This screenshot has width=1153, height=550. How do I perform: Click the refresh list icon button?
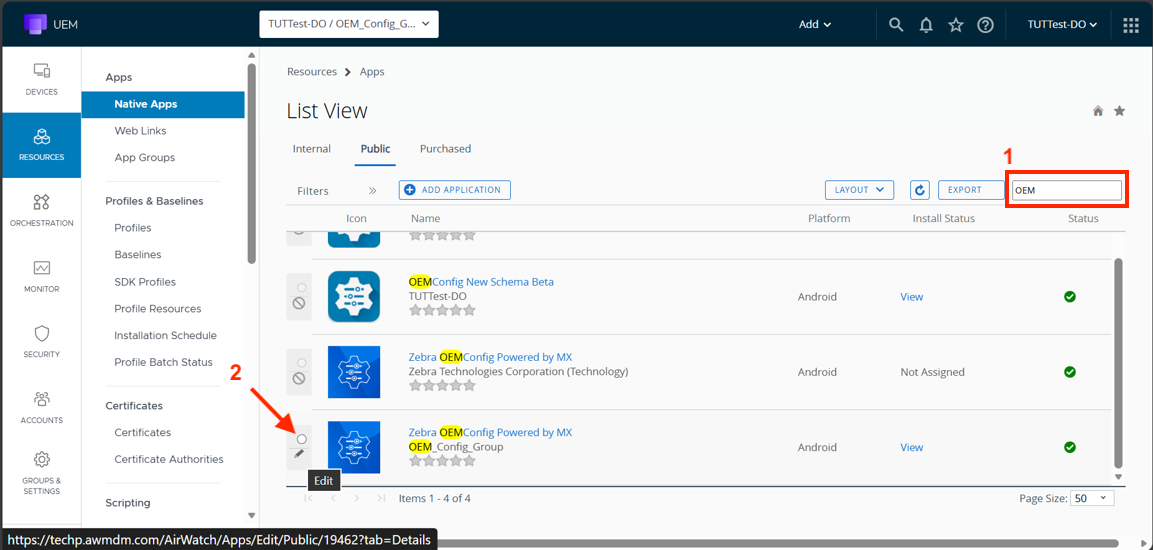point(920,190)
